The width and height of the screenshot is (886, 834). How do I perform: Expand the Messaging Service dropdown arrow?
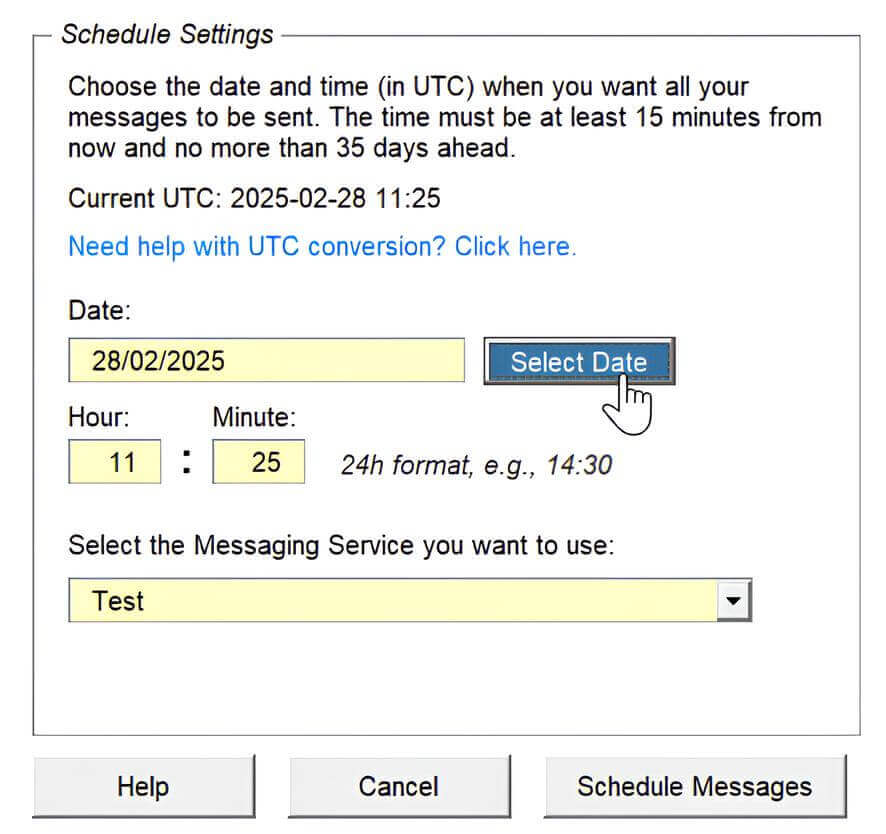click(735, 601)
